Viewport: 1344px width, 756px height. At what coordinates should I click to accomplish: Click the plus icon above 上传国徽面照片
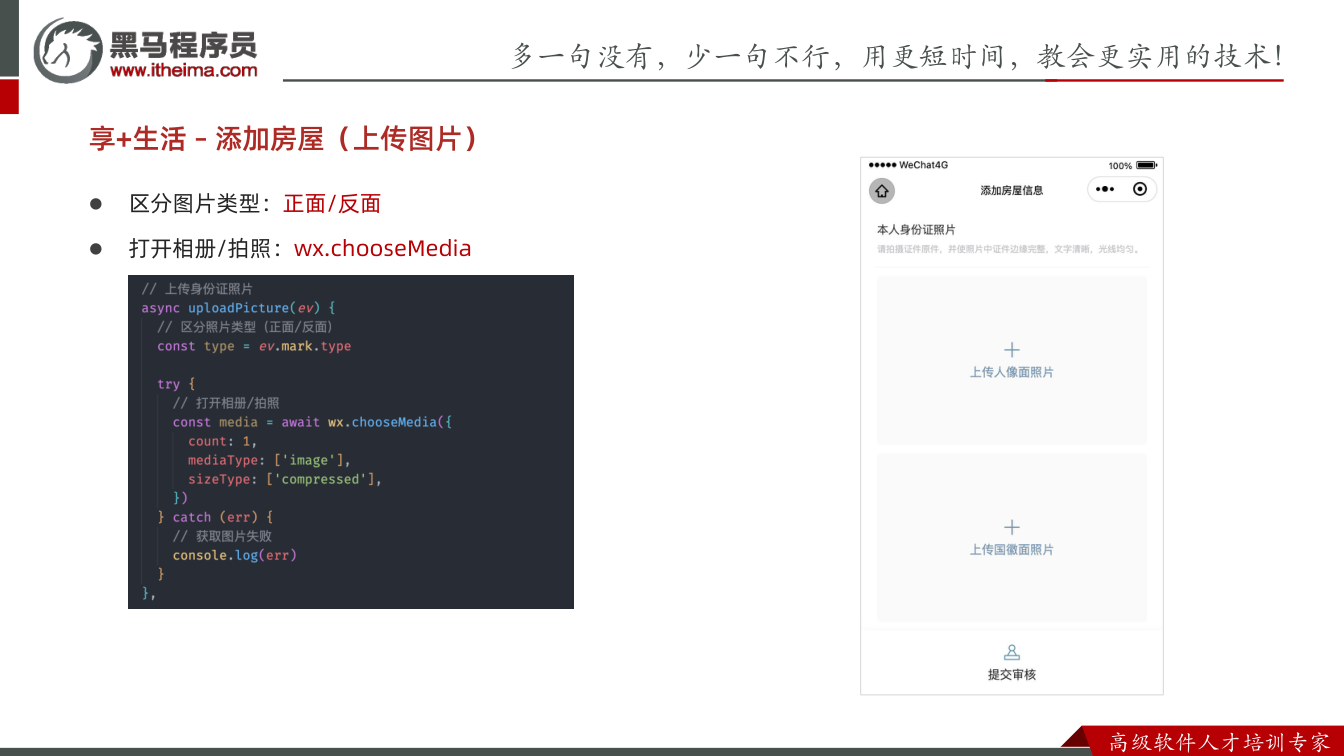pyautogui.click(x=1012, y=527)
